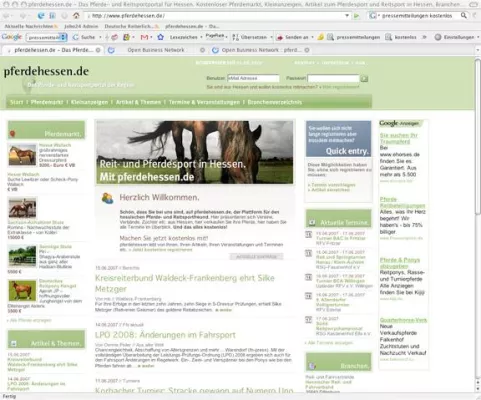Close the 'Open Business Network : pferd...' tab
This screenshot has width=481, height=400.
(307, 50)
